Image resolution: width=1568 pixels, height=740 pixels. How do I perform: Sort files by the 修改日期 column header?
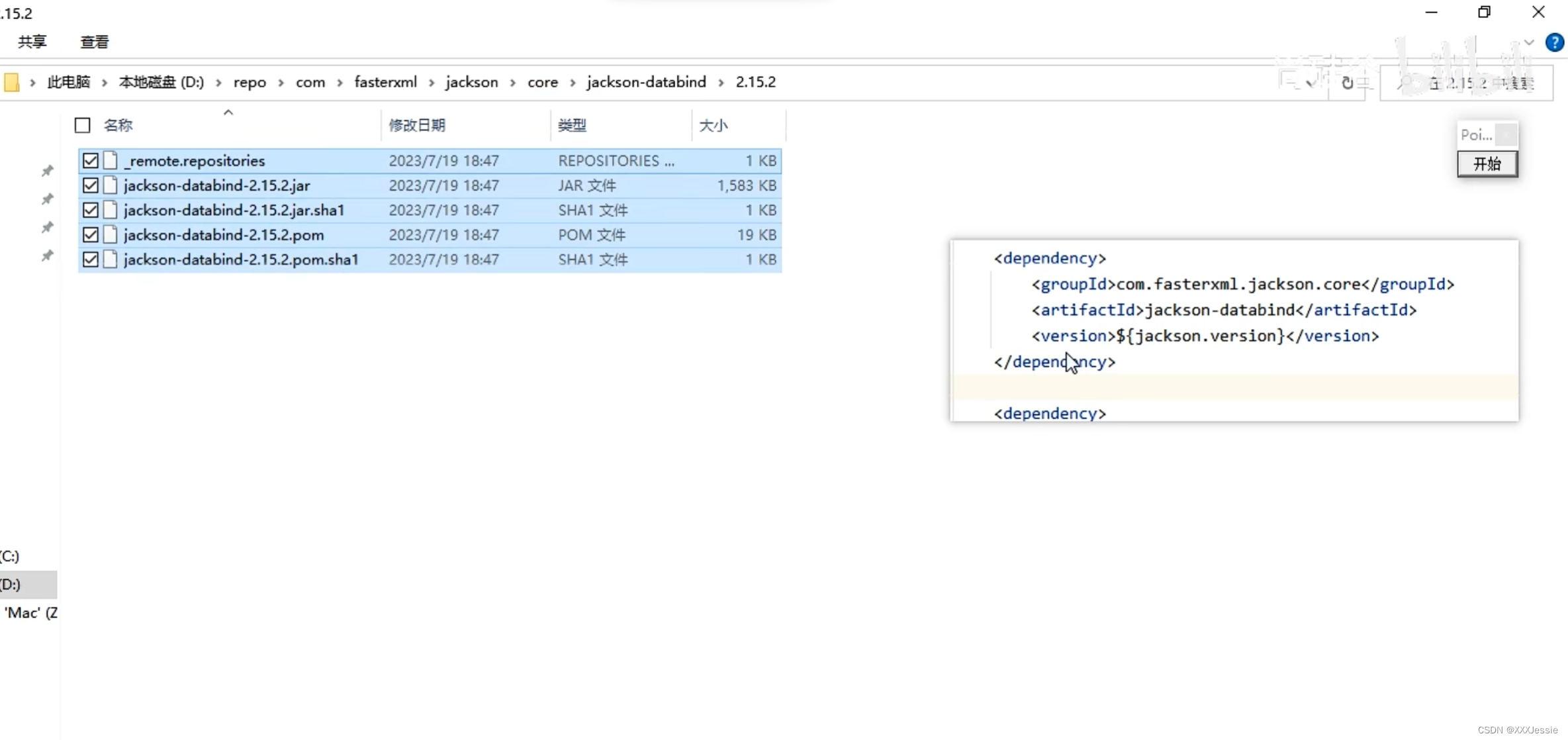coord(417,125)
